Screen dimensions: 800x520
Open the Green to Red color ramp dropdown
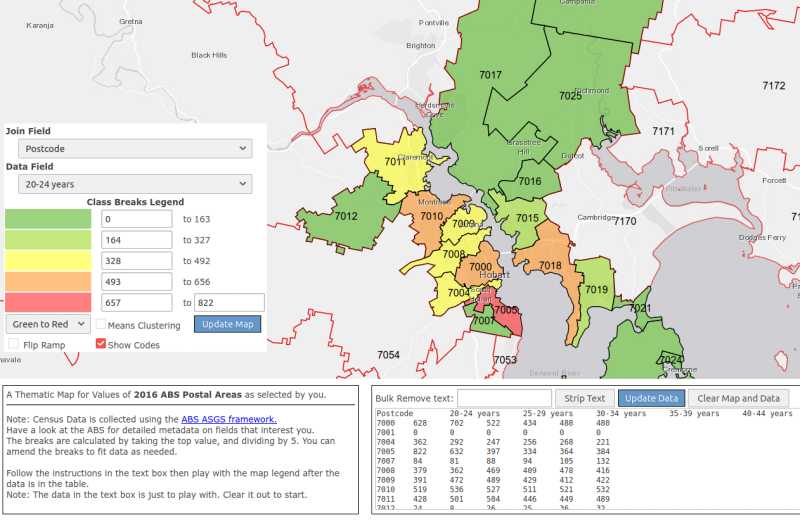tap(47, 324)
